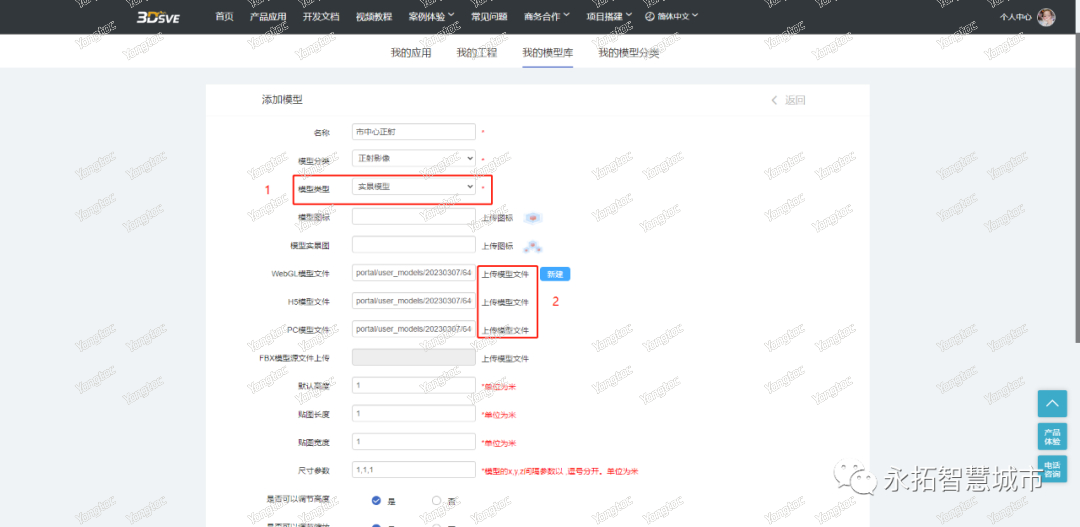Screen dimensions: 1080x527
Task: Switch to 我的工程 tab
Action: tap(476, 53)
